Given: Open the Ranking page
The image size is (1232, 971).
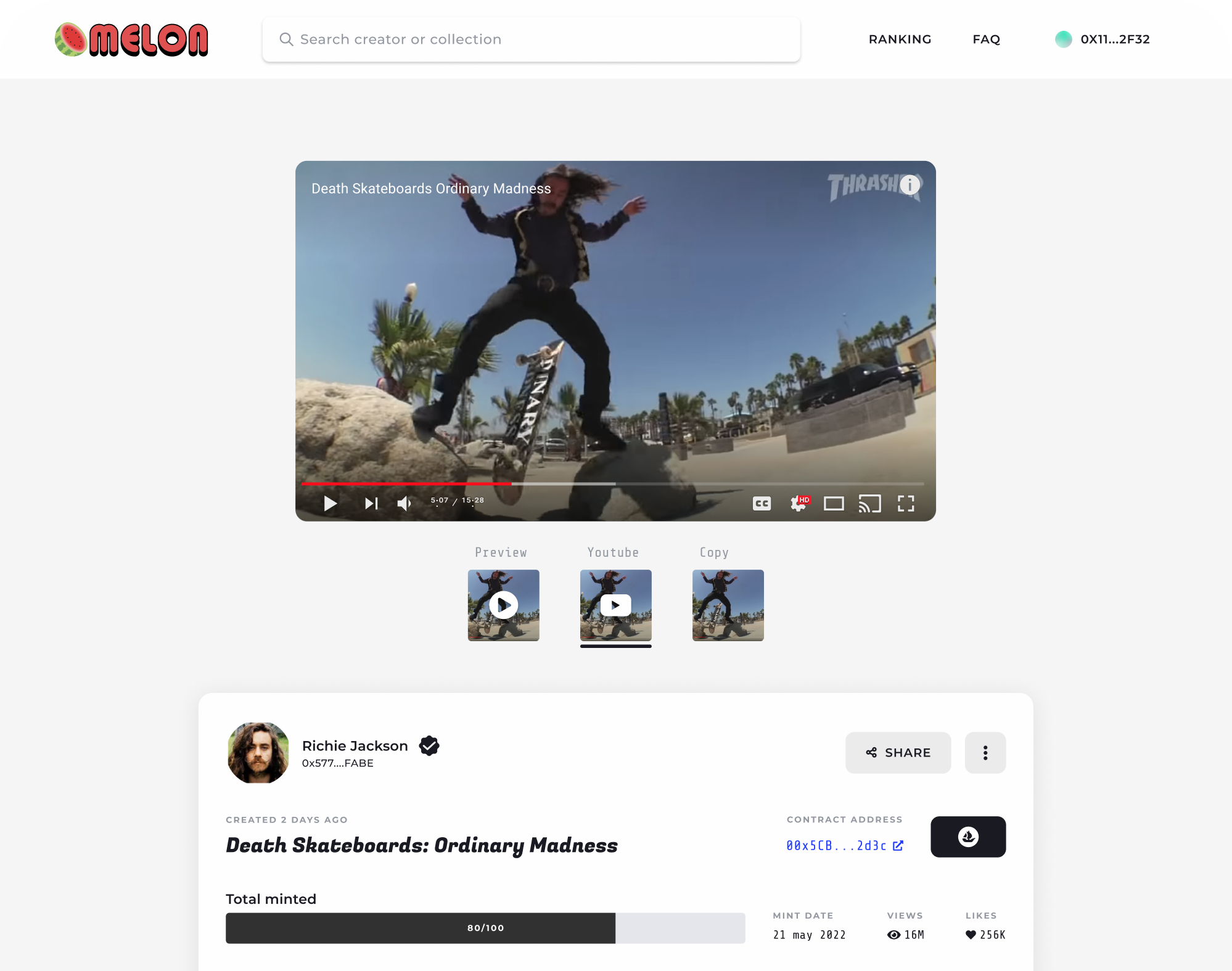Looking at the screenshot, I should click(x=900, y=39).
